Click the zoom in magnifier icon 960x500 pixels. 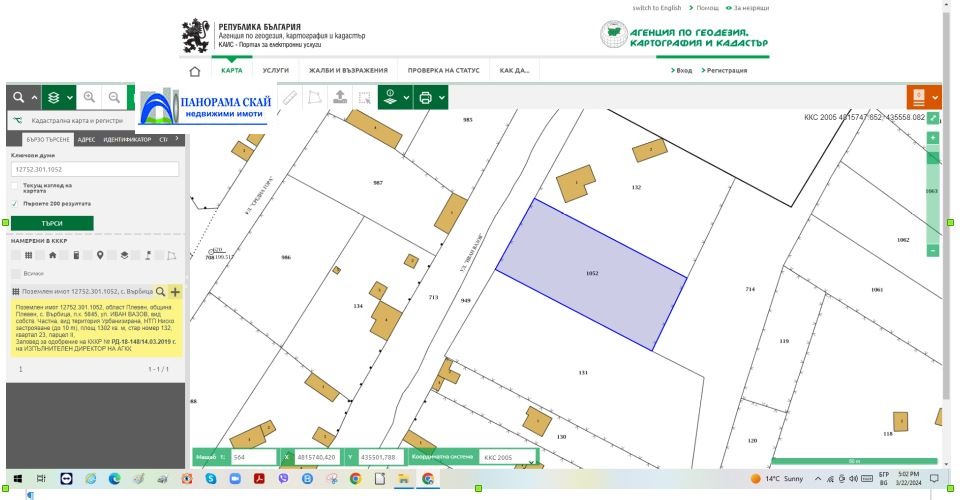coord(90,97)
